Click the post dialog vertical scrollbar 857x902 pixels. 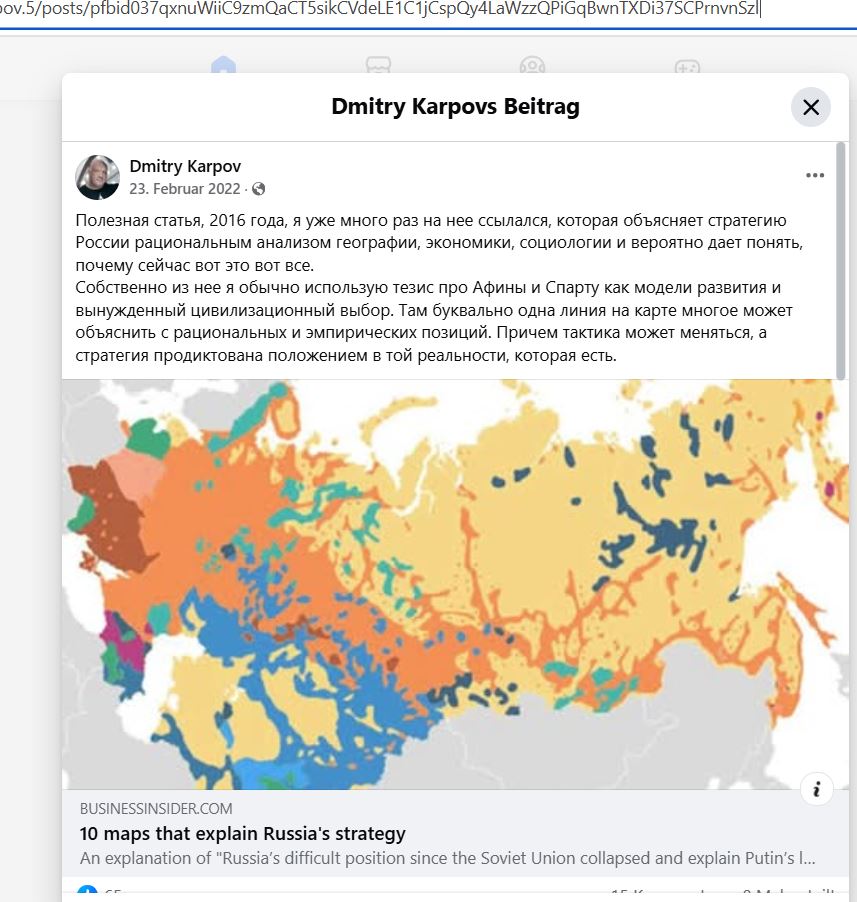(x=841, y=261)
